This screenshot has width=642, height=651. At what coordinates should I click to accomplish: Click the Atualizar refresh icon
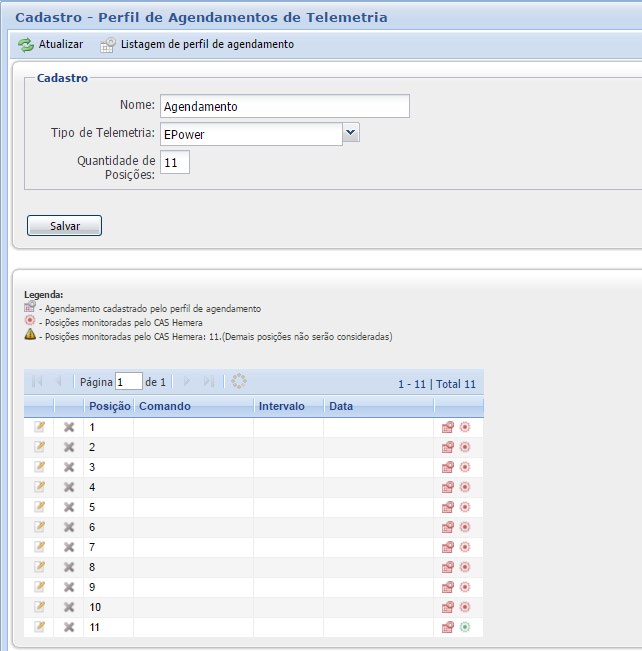[27, 45]
